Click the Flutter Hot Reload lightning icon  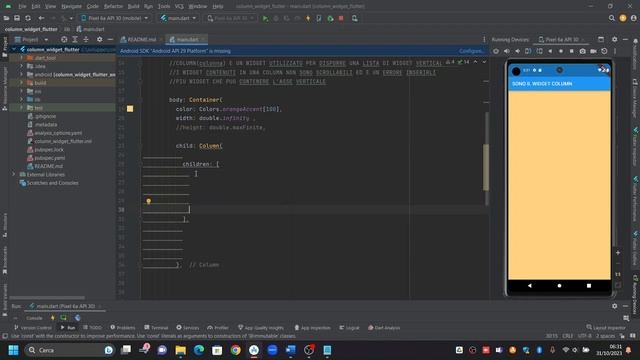pos(308,18)
